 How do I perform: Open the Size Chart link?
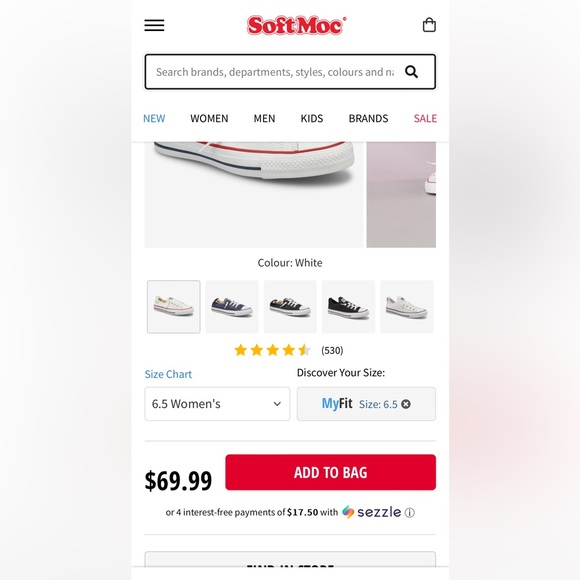(168, 374)
